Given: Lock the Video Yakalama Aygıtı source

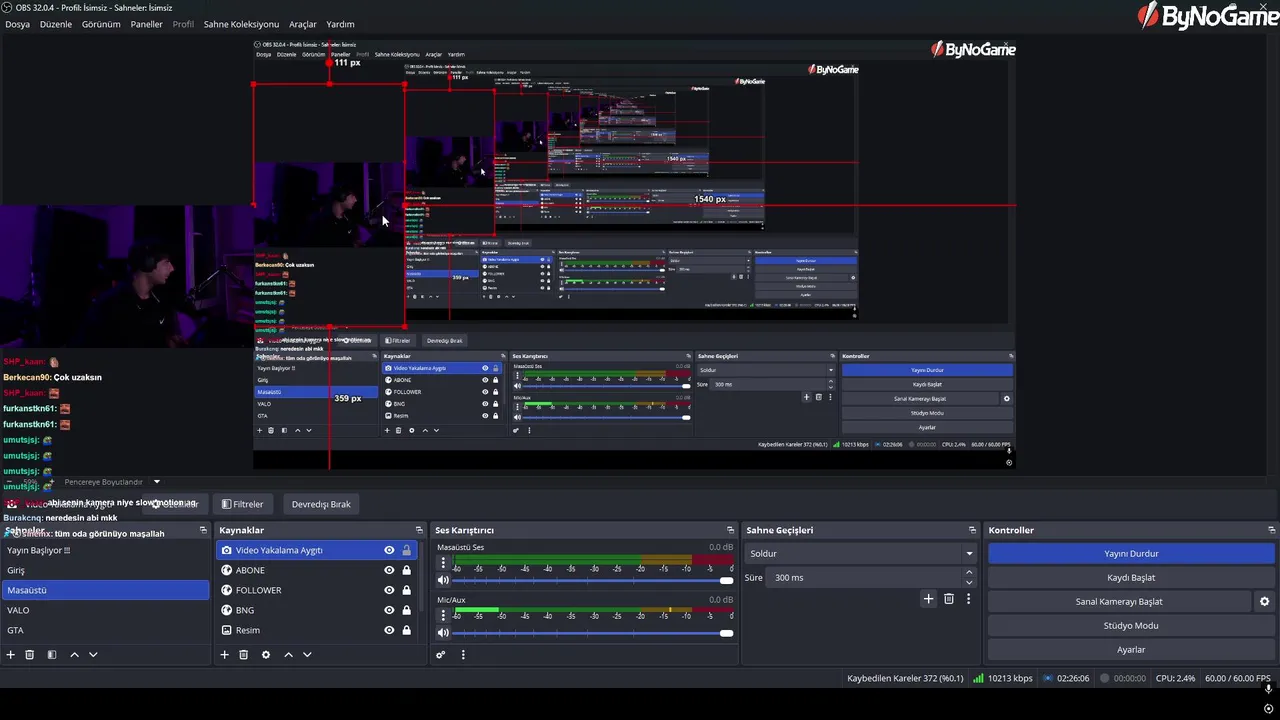Looking at the screenshot, I should click(x=406, y=550).
